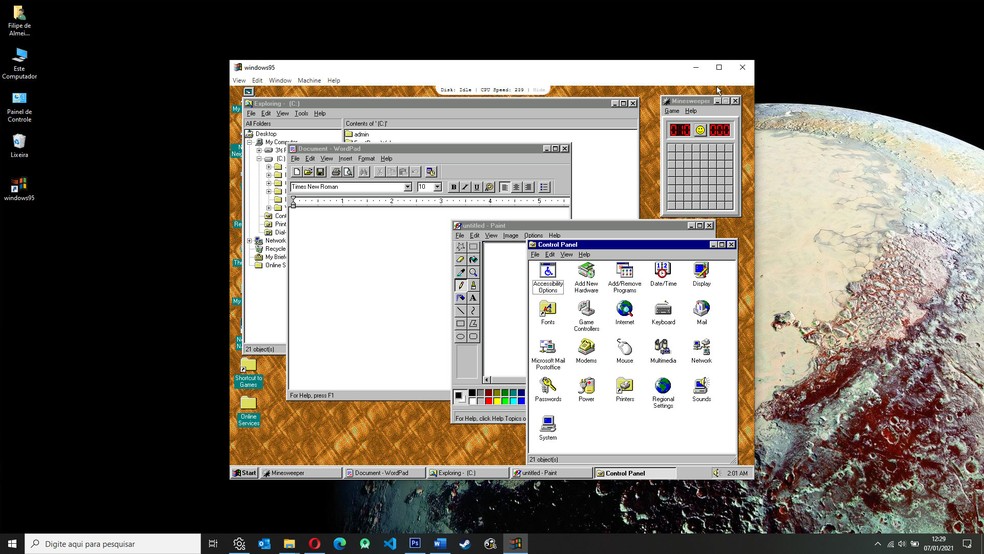
Task: Click the Windows 95 Start button
Action: 245,473
